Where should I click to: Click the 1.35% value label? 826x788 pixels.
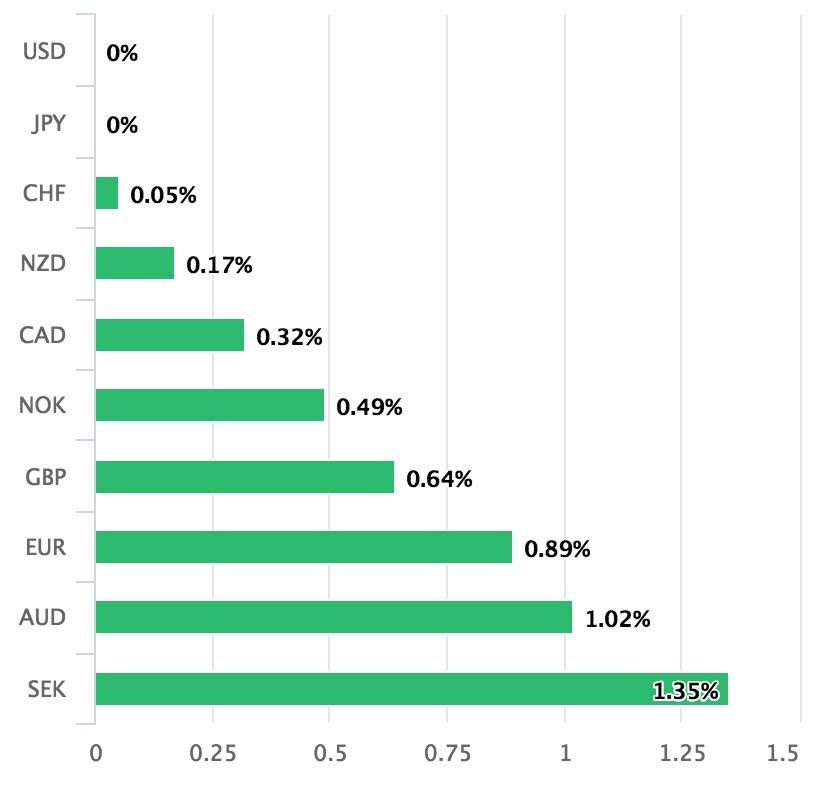tap(686, 690)
